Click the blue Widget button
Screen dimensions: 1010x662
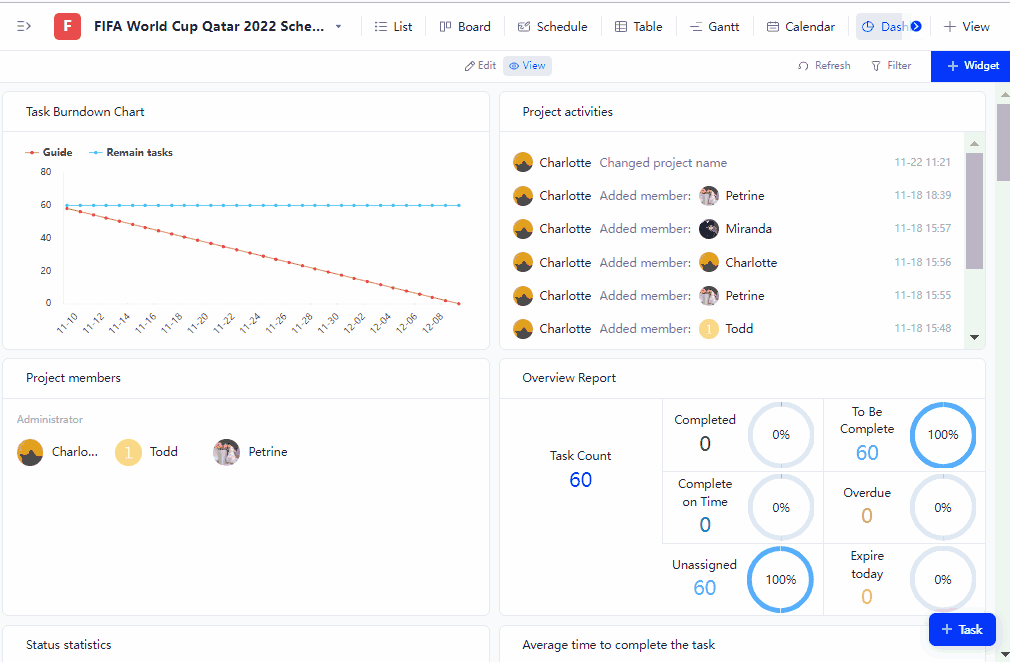(970, 66)
